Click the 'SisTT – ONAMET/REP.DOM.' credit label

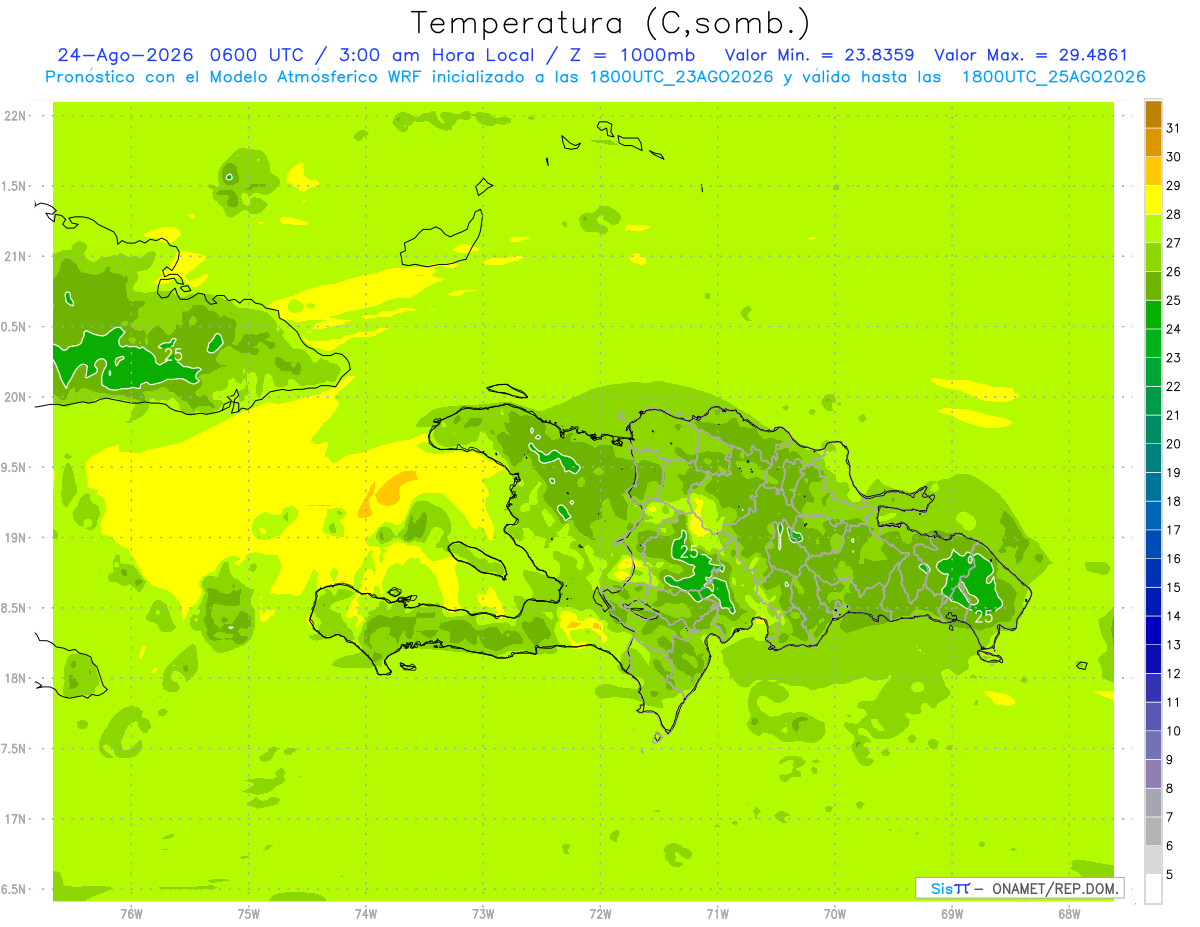(1020, 888)
